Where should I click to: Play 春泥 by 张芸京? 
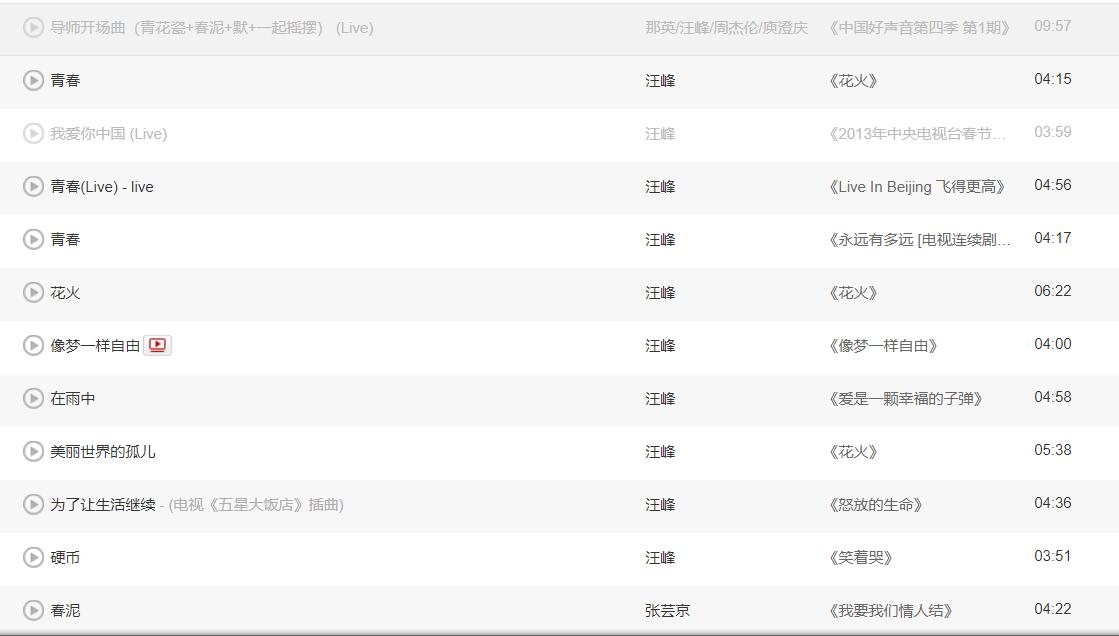point(33,610)
